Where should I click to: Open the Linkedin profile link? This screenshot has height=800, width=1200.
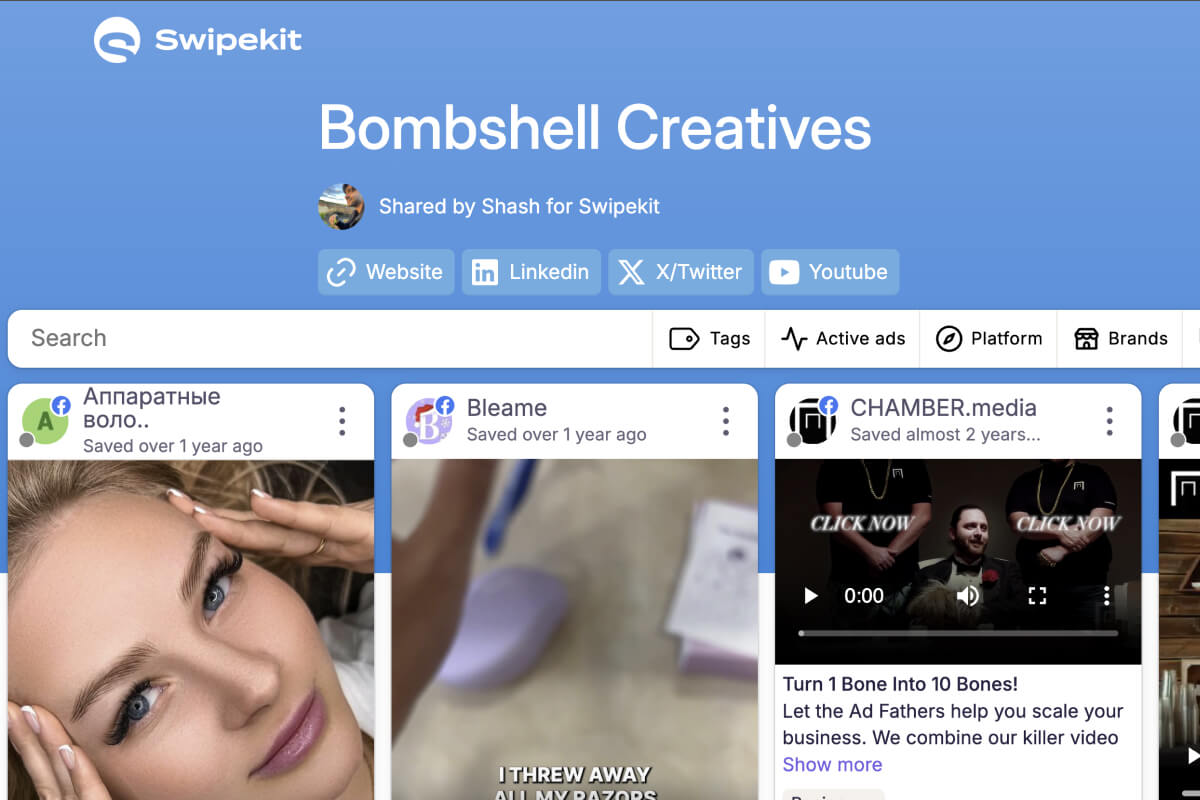[531, 272]
